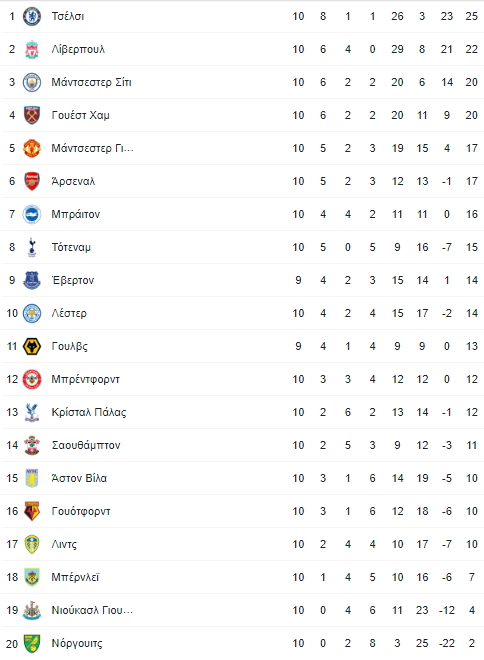
Task: Click the Chelsea club crest icon
Action: click(32, 16)
